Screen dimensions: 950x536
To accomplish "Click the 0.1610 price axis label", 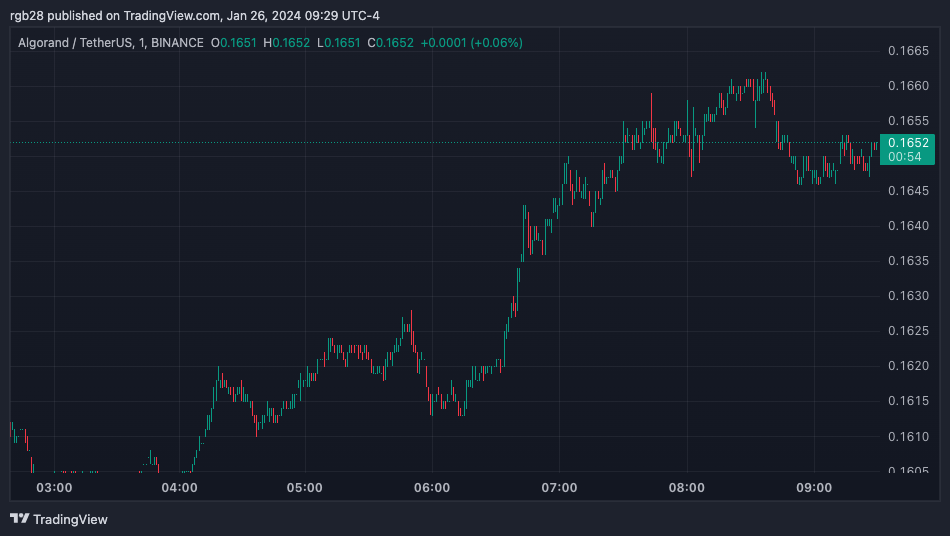I will (x=908, y=436).
